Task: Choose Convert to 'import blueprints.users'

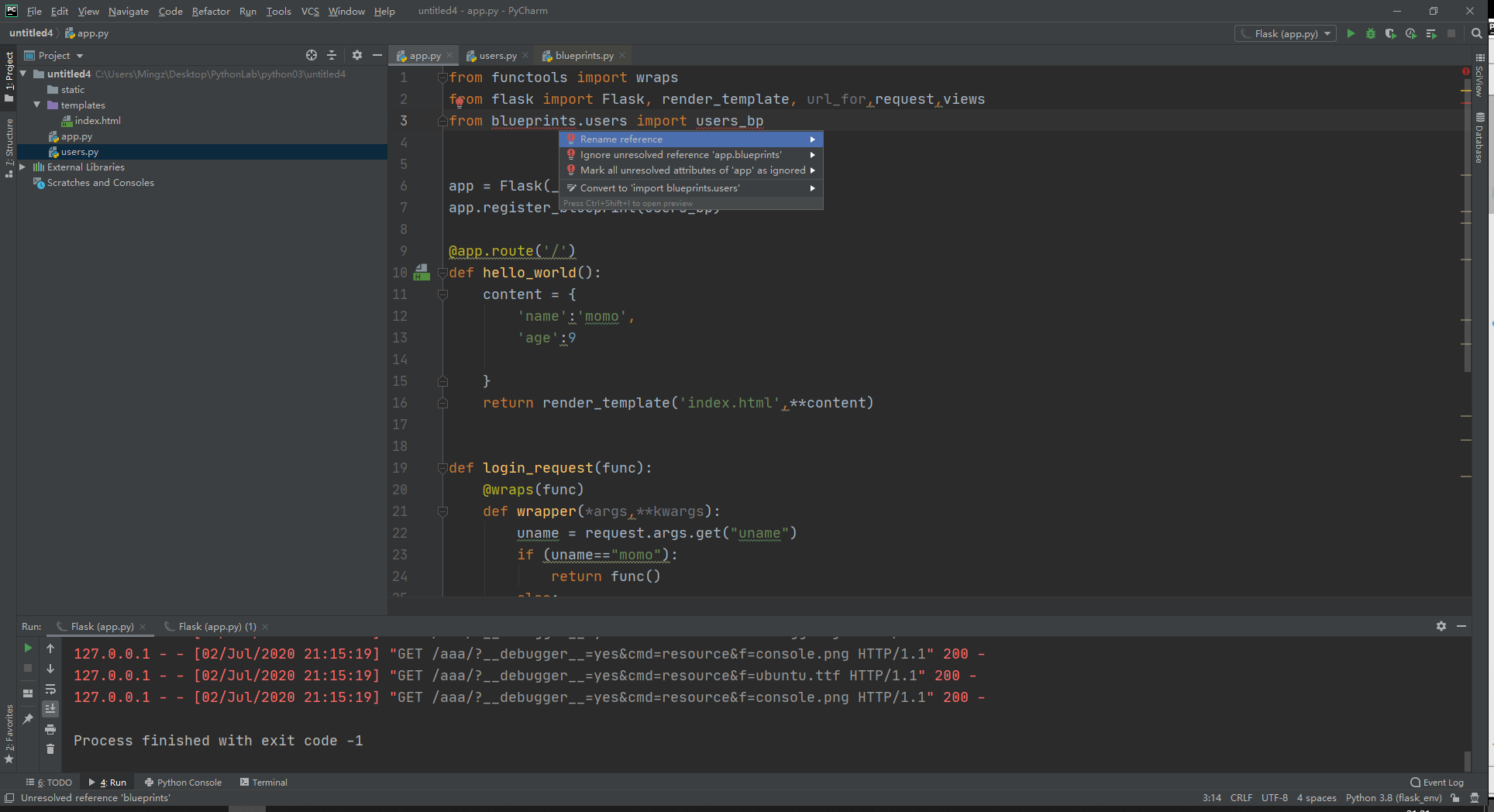Action: (690, 188)
